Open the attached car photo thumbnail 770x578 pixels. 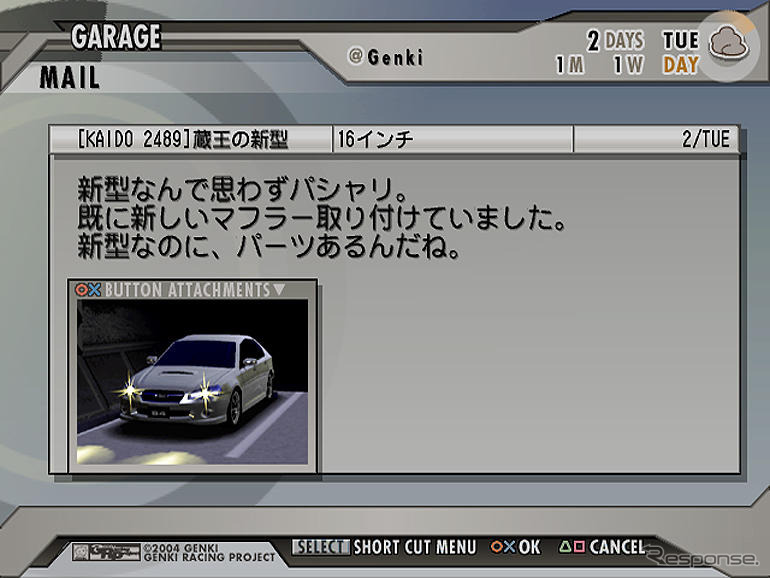192,382
